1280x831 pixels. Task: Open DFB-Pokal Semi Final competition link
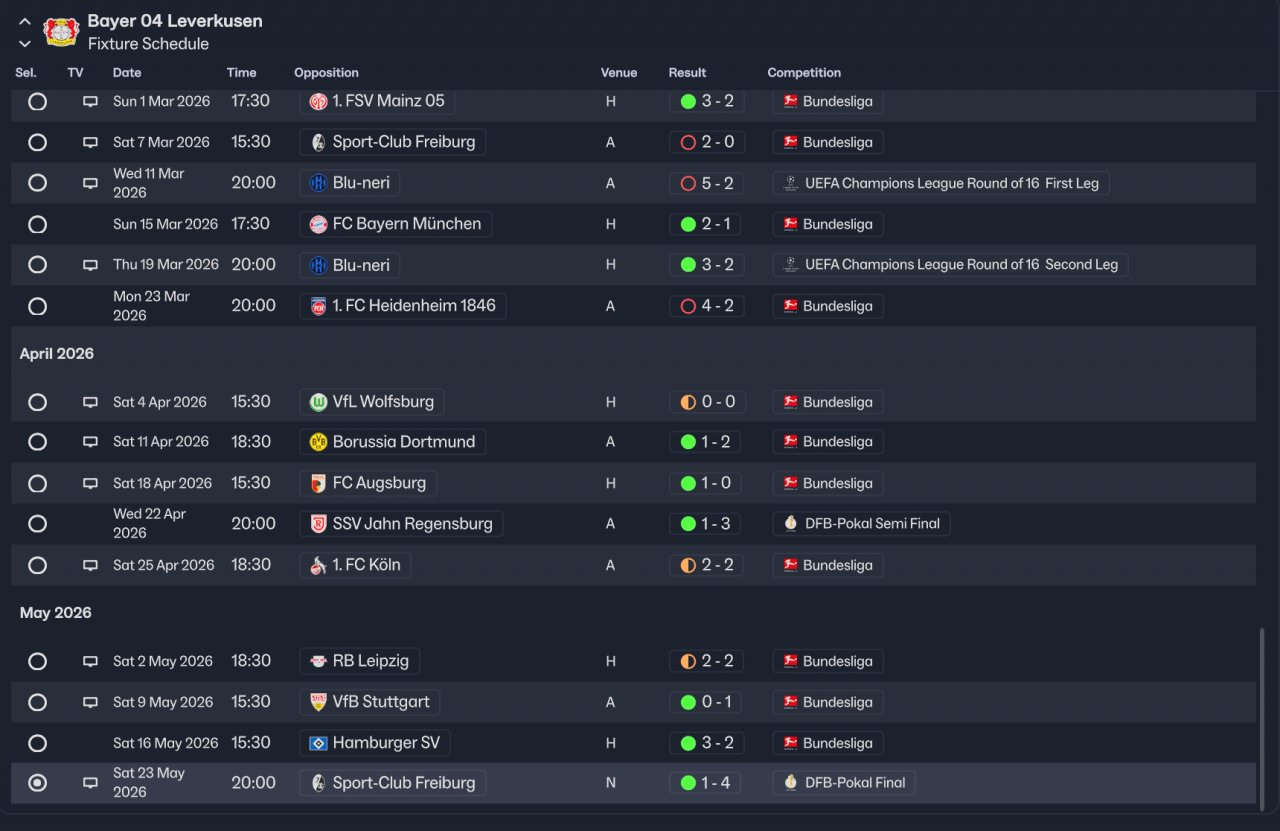(861, 524)
